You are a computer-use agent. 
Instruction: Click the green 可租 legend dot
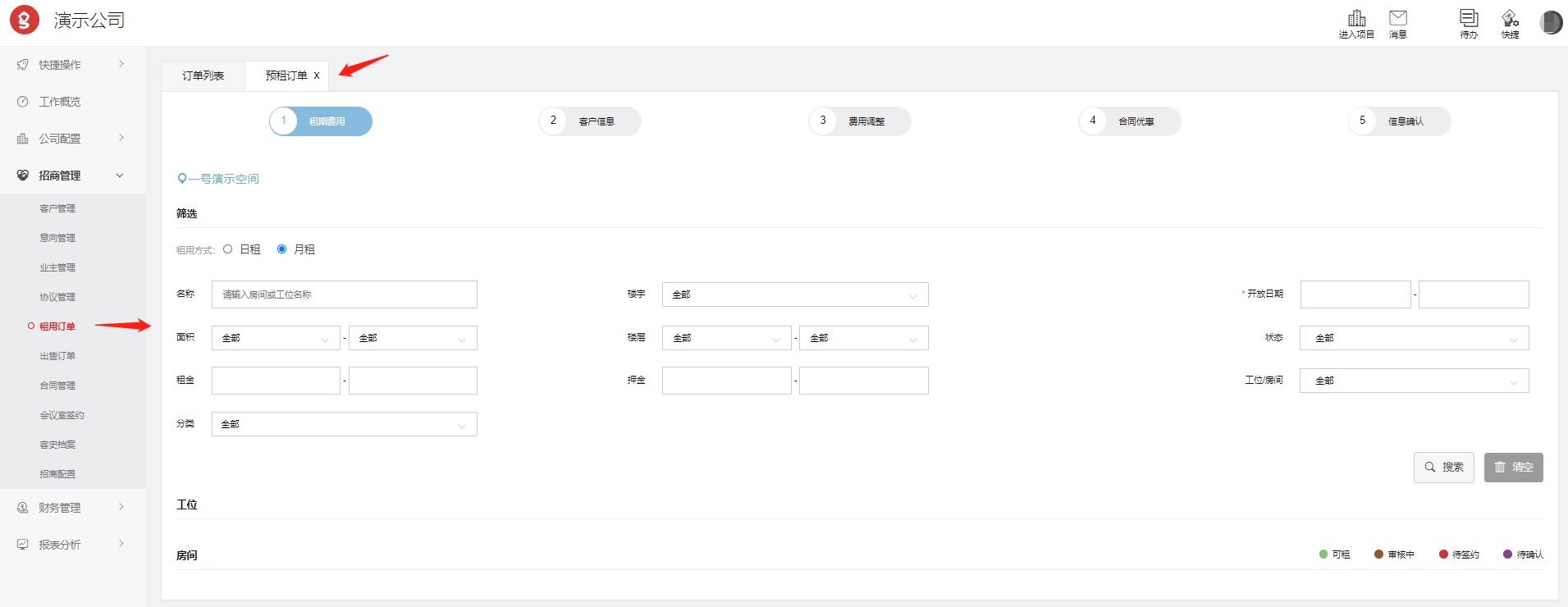click(x=1323, y=555)
